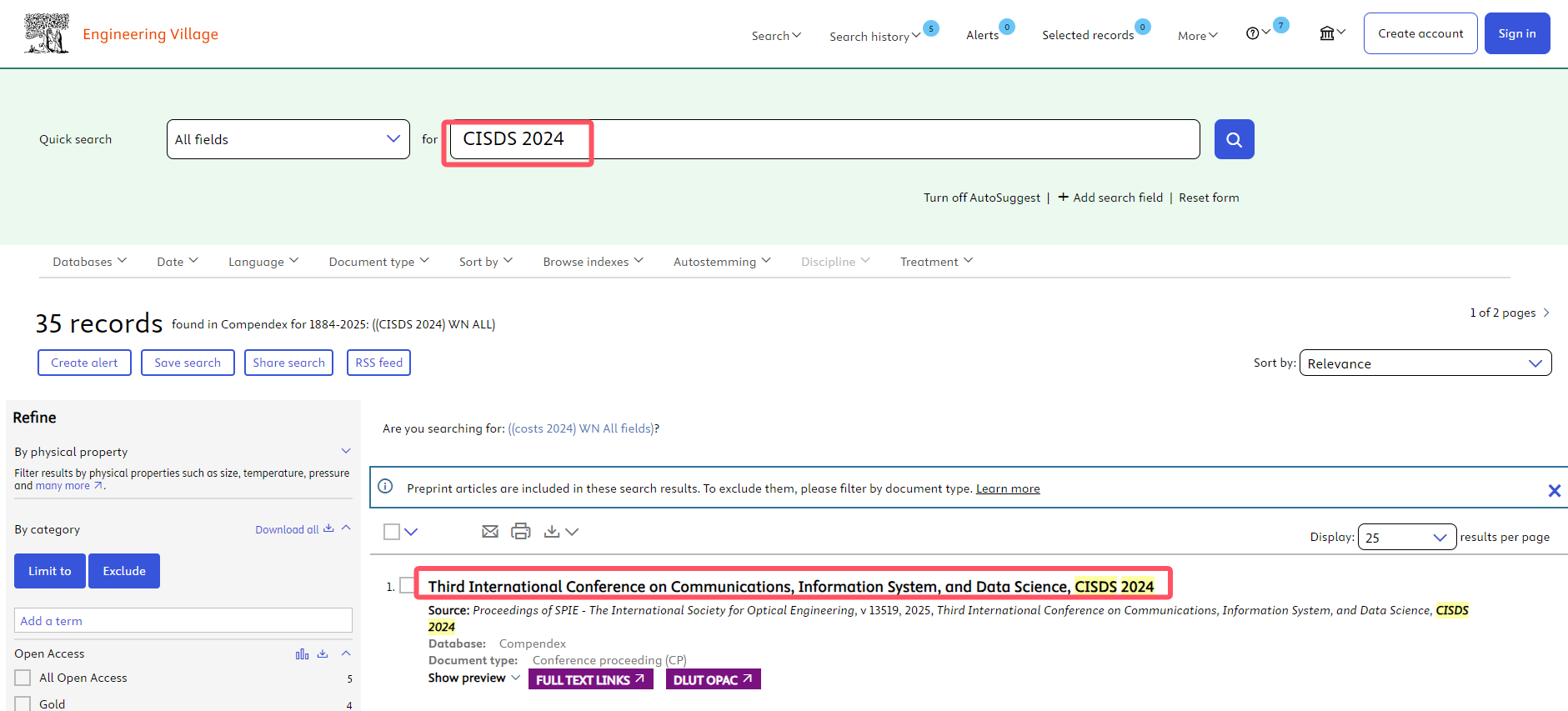
Task: Close the preprint info banner
Action: pyautogui.click(x=1554, y=491)
